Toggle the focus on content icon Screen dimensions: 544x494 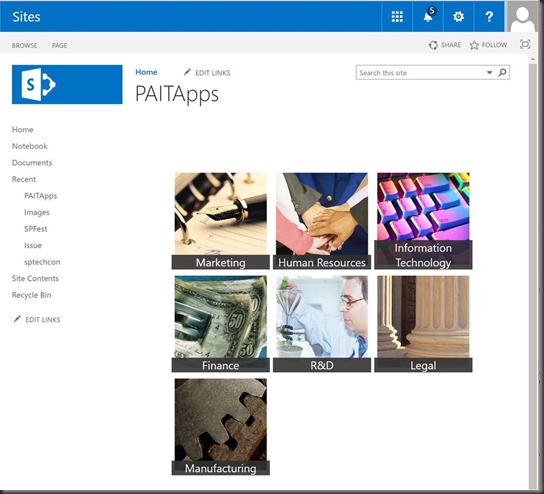[525, 44]
